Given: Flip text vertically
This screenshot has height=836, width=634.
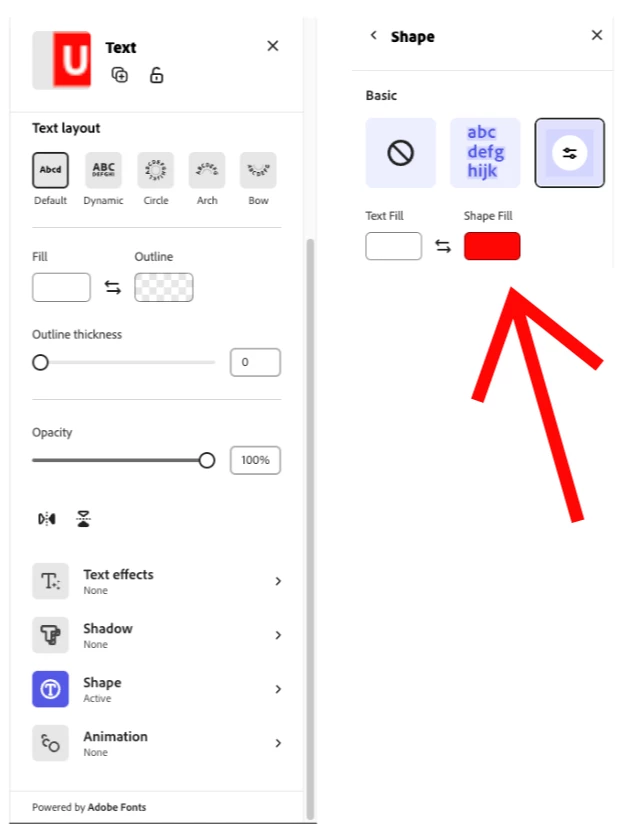Looking at the screenshot, I should (83, 519).
